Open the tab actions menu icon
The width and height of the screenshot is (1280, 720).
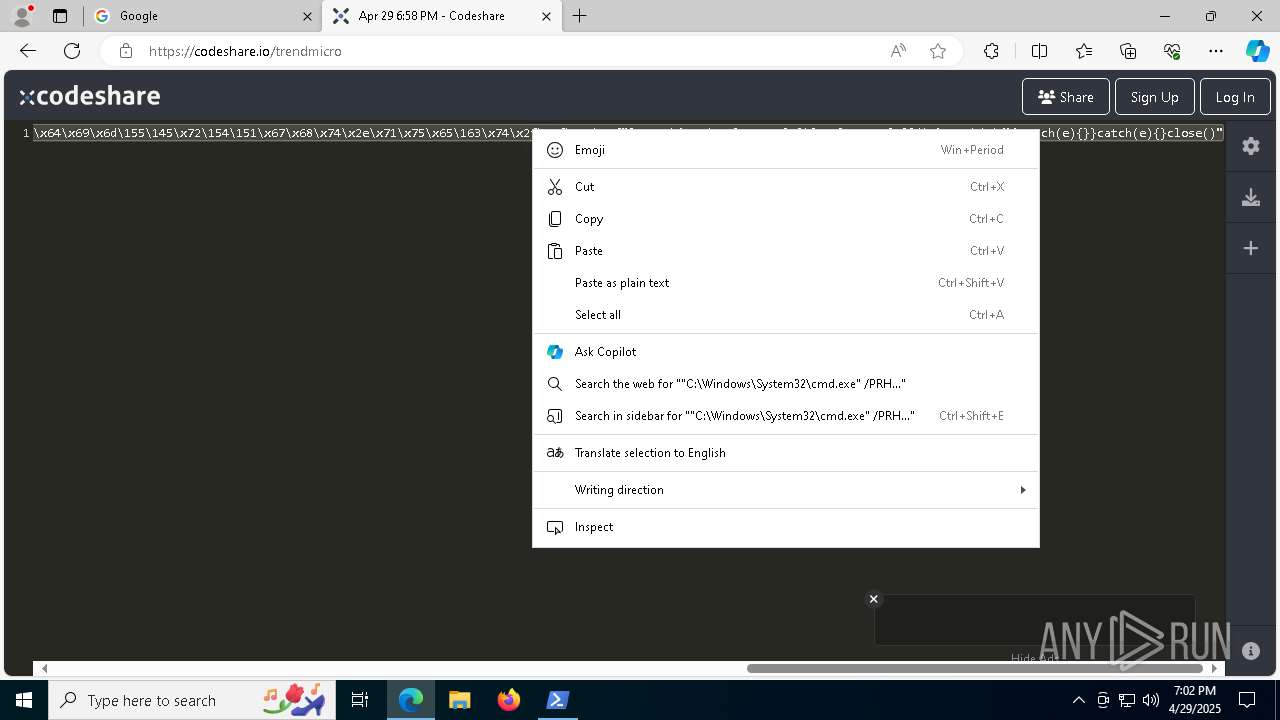point(60,16)
